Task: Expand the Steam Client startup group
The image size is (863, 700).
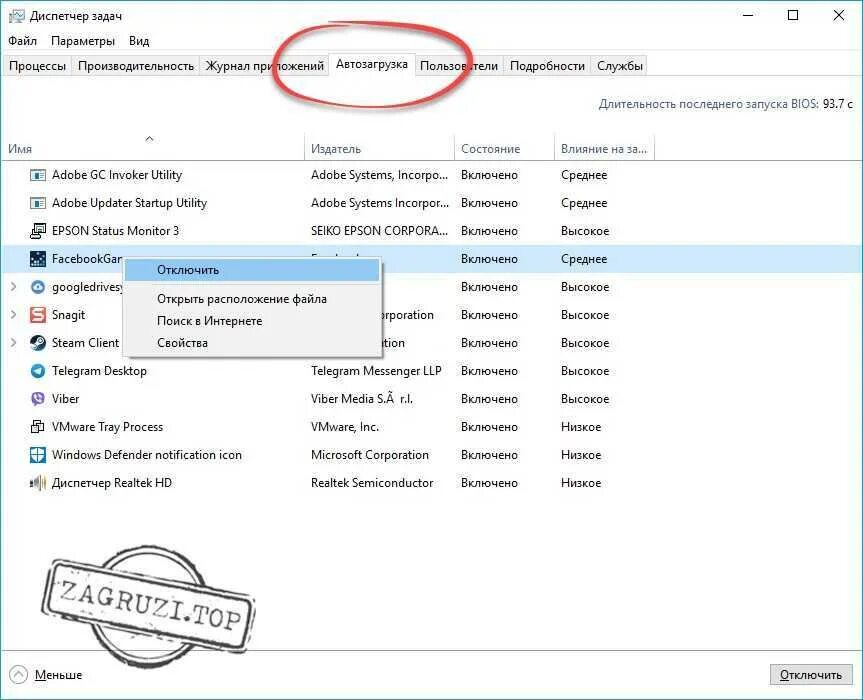Action: point(13,343)
